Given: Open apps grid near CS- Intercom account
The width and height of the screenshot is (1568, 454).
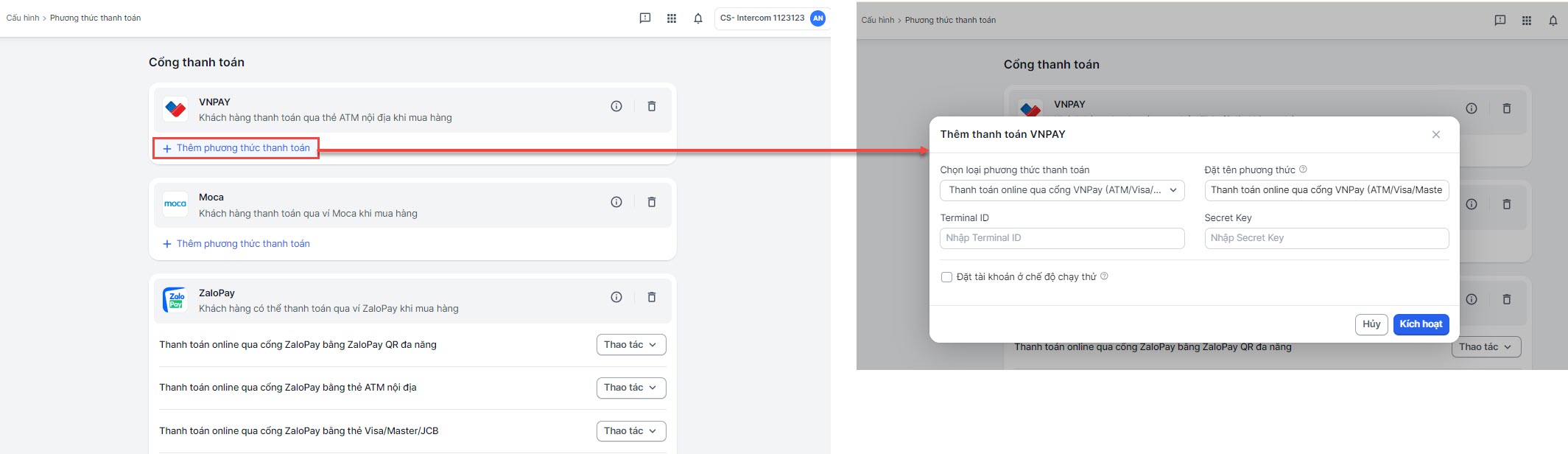Looking at the screenshot, I should click(x=672, y=18).
